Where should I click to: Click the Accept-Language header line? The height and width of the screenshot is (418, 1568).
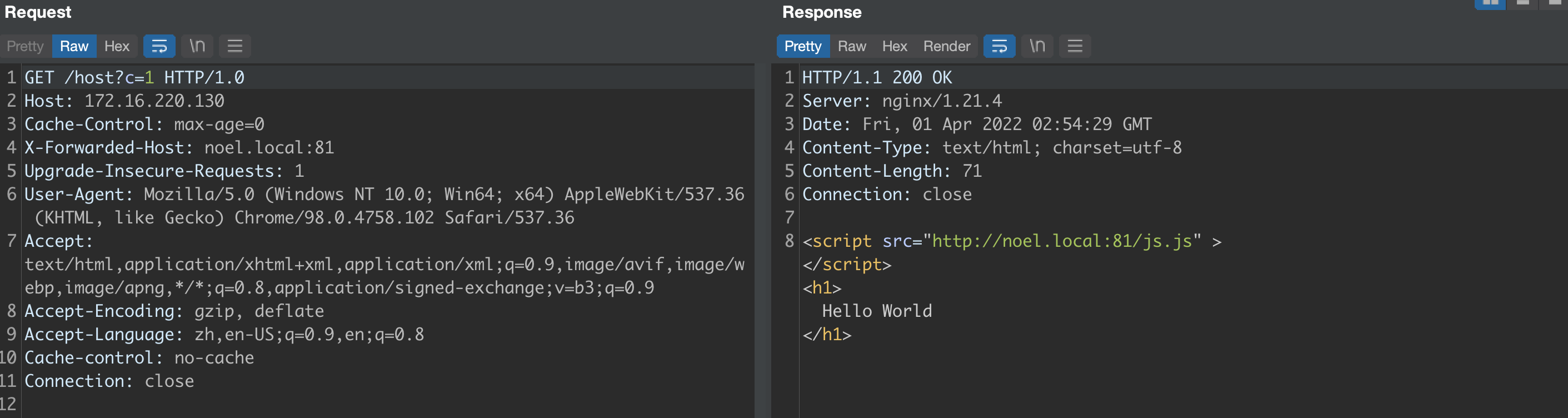(224, 335)
